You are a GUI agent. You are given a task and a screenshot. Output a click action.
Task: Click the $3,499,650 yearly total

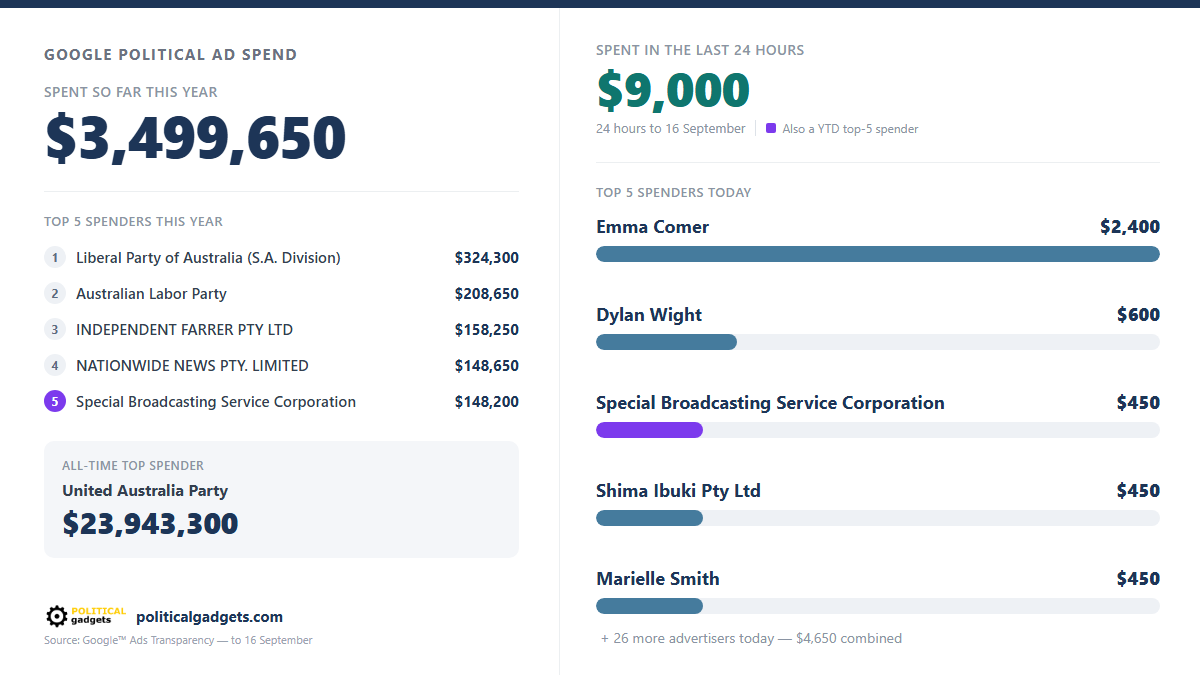pos(196,138)
